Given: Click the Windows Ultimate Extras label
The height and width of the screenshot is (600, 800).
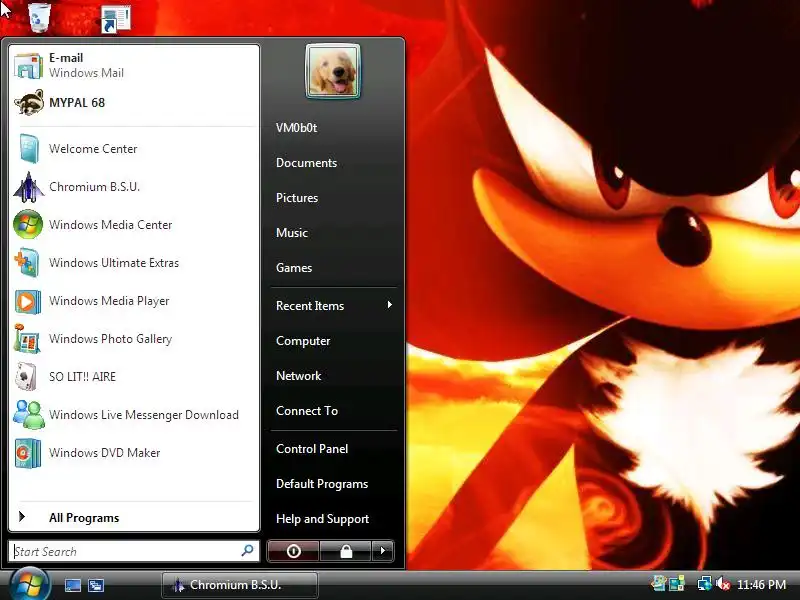Looking at the screenshot, I should tap(114, 263).
